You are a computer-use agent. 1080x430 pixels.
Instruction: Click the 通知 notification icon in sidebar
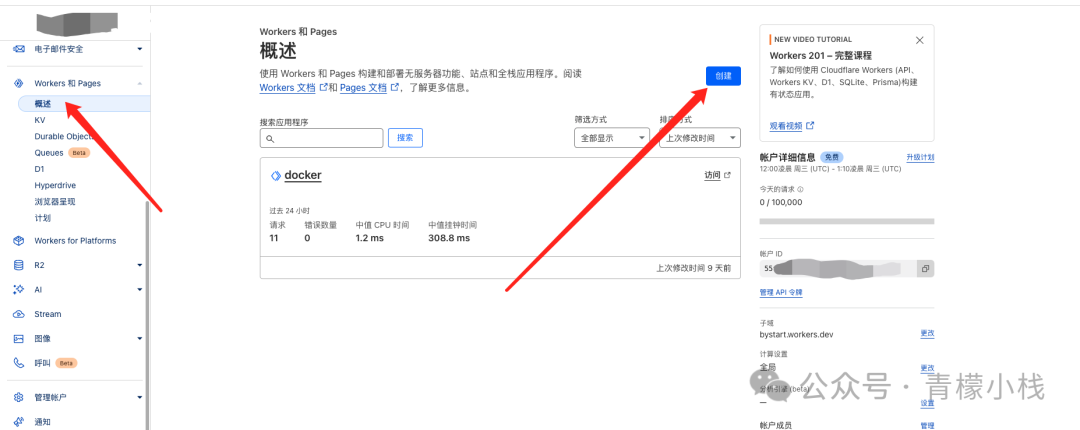19,422
